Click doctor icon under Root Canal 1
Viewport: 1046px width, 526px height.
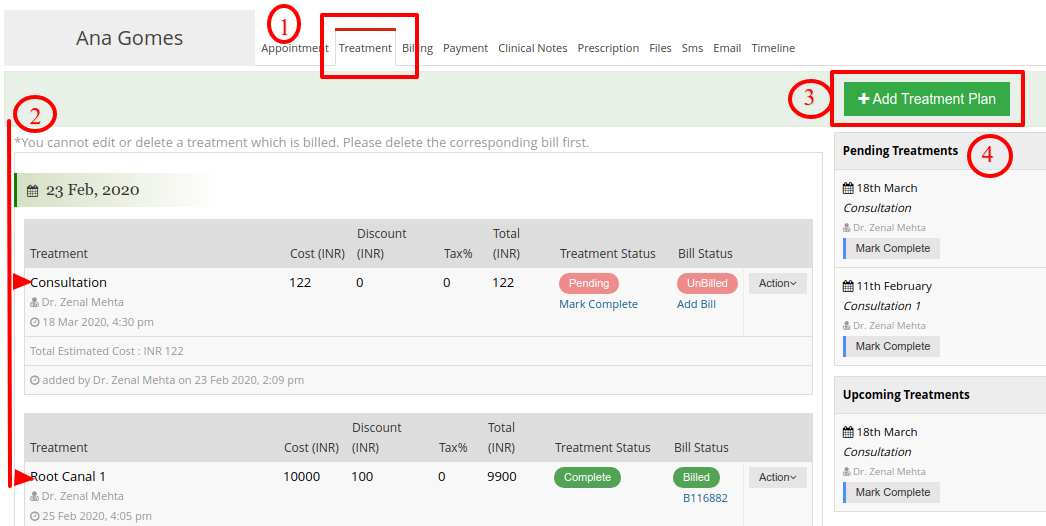pyautogui.click(x=35, y=497)
